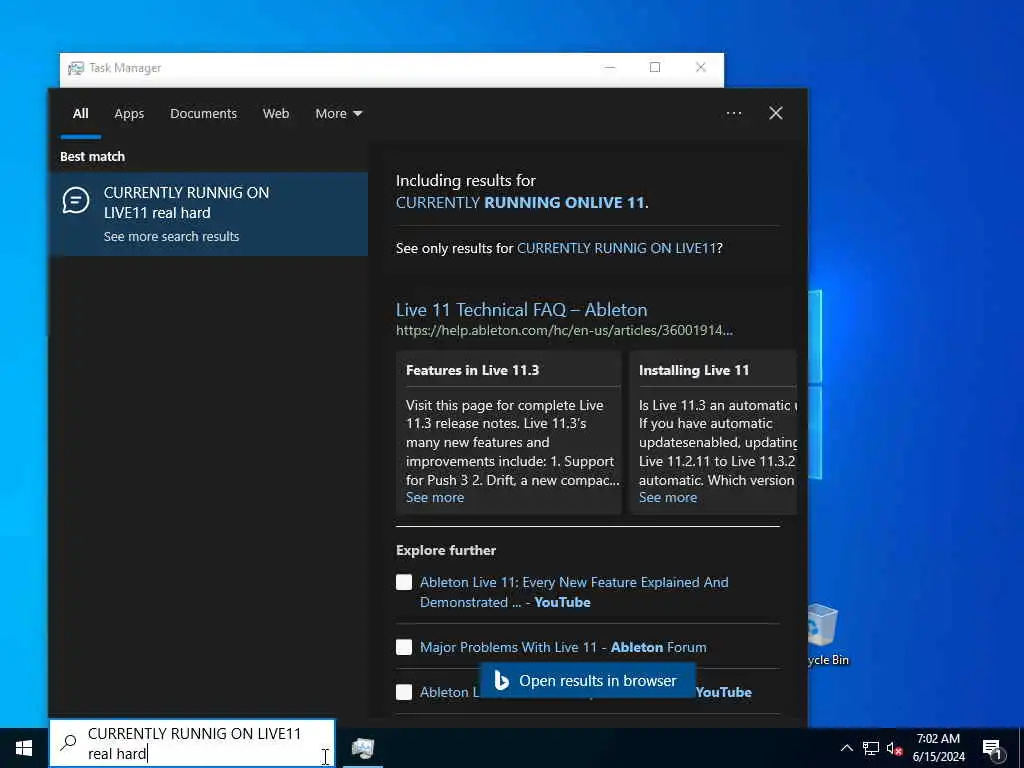Open Major Problems With Live 11 forum link
The image size is (1024, 768).
[563, 647]
